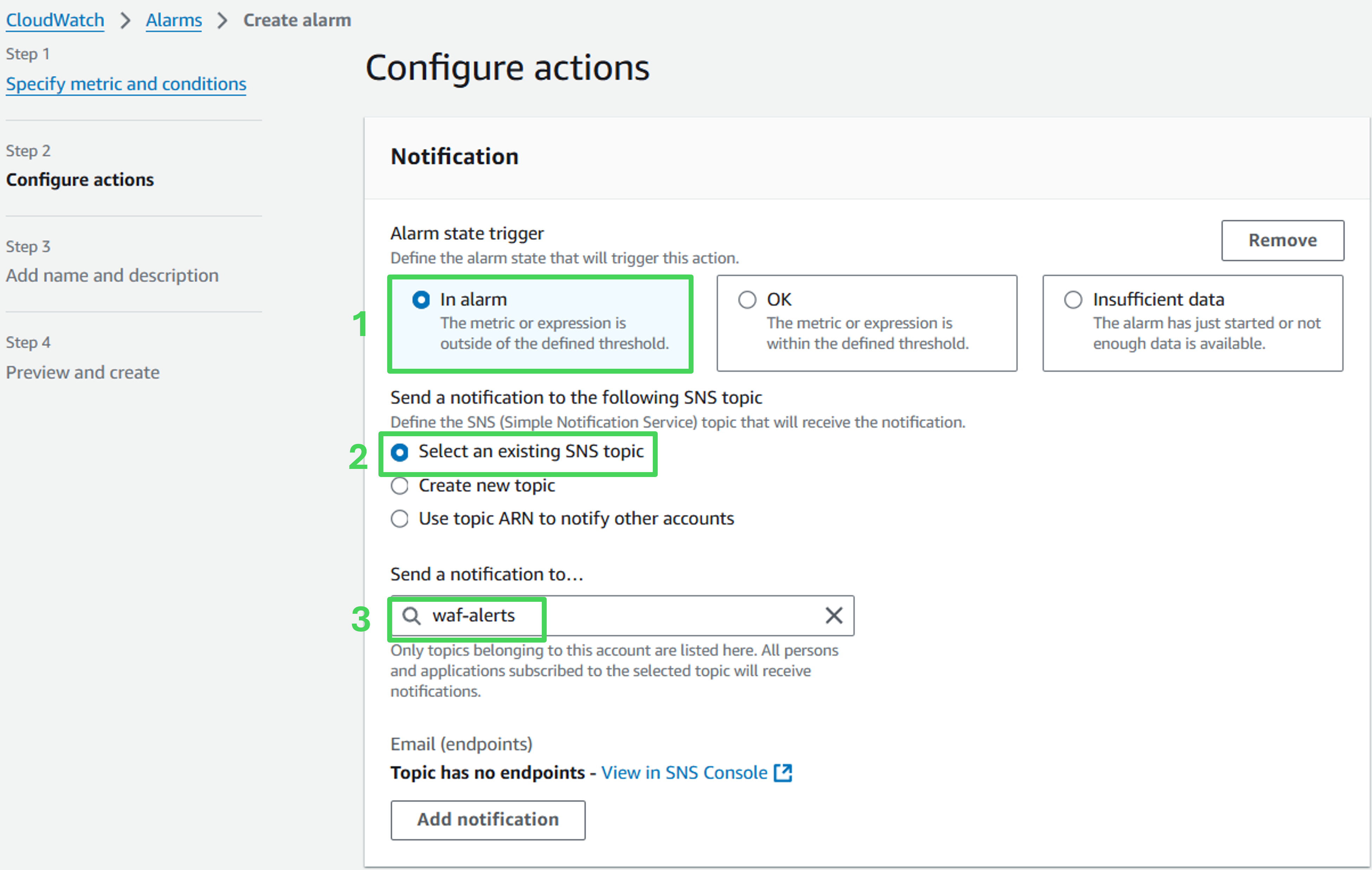Choose Use topic ARN to notify other accounts
The image size is (1372, 870).
click(x=399, y=519)
